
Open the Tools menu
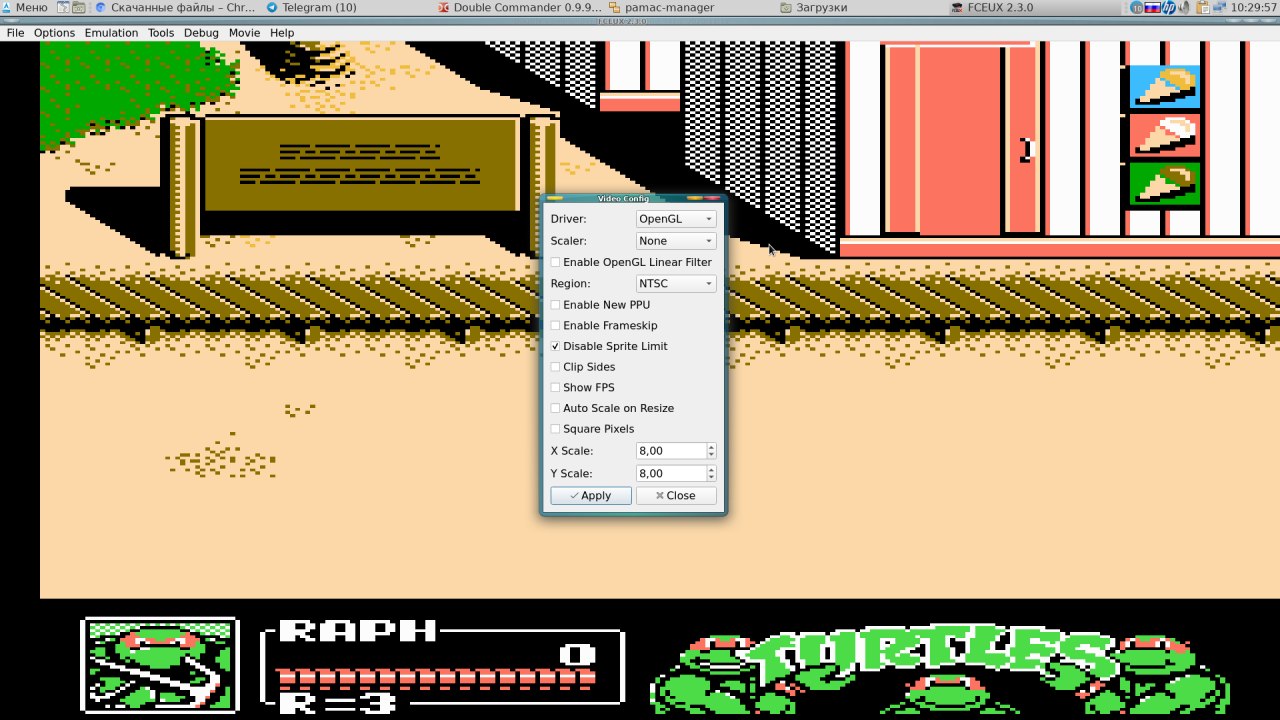(161, 33)
